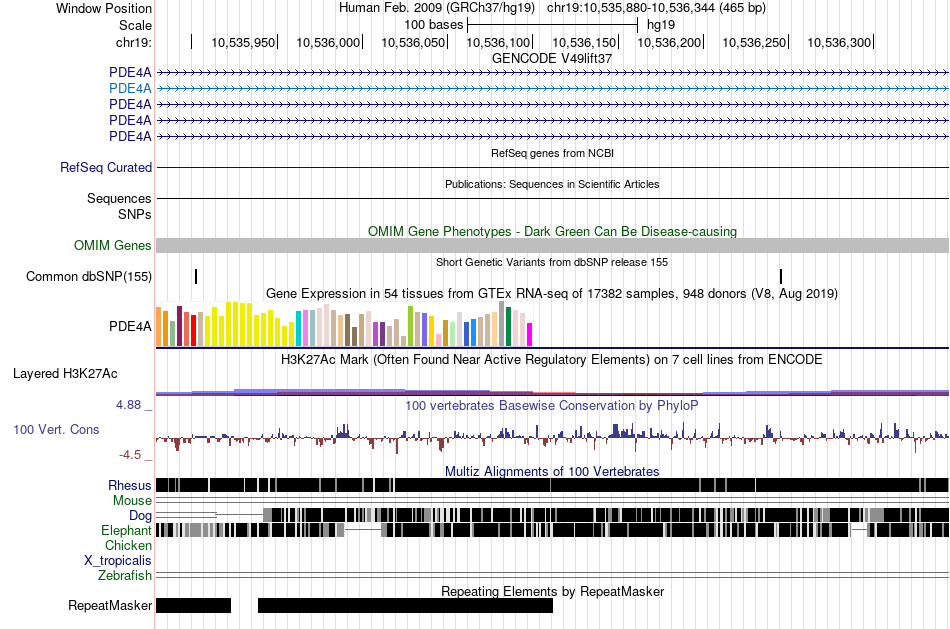This screenshot has width=950, height=629.
Task: Click the layered H3K27Ac signal graph
Action: coord(552,392)
